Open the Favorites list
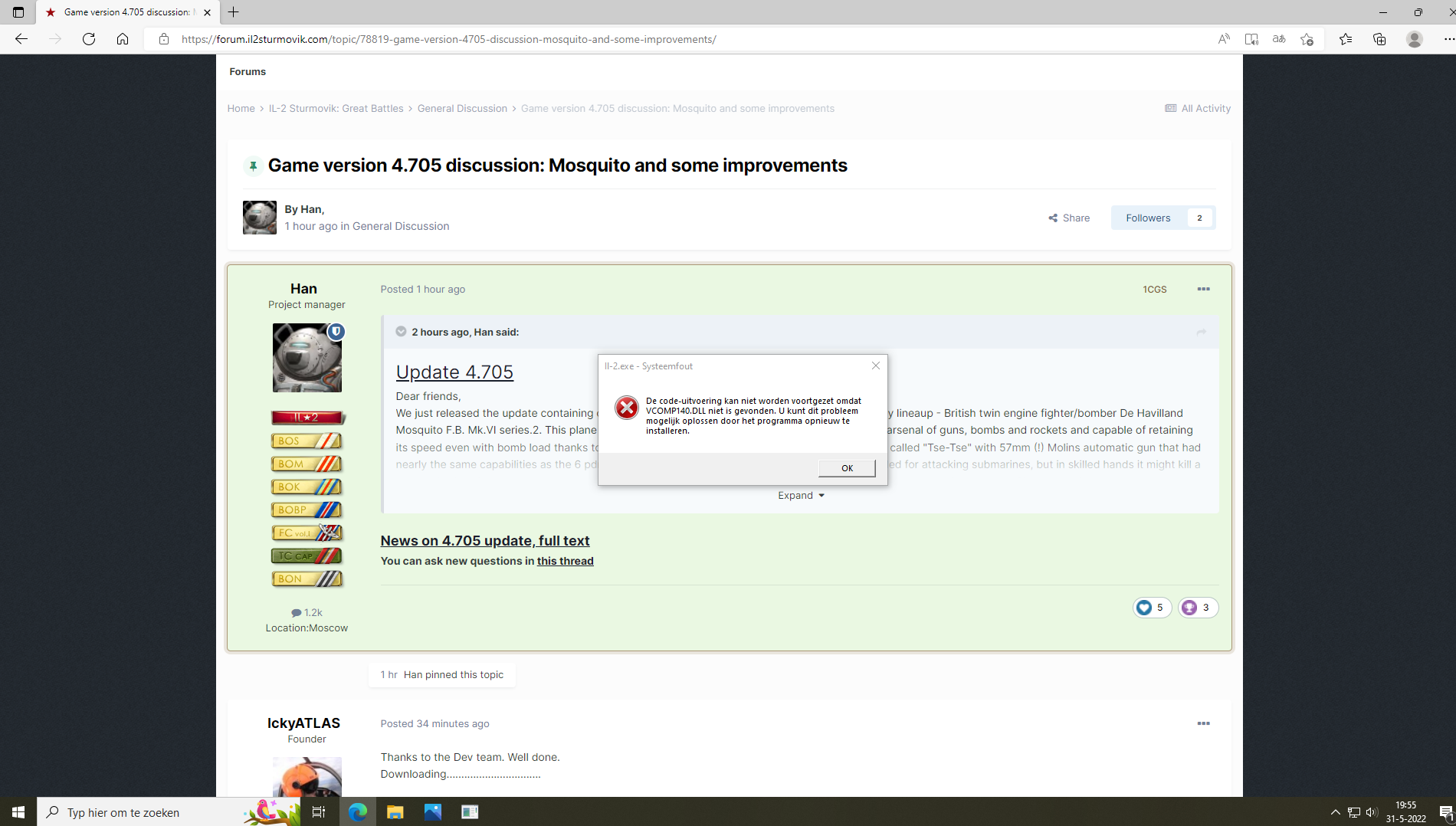 [x=1346, y=39]
